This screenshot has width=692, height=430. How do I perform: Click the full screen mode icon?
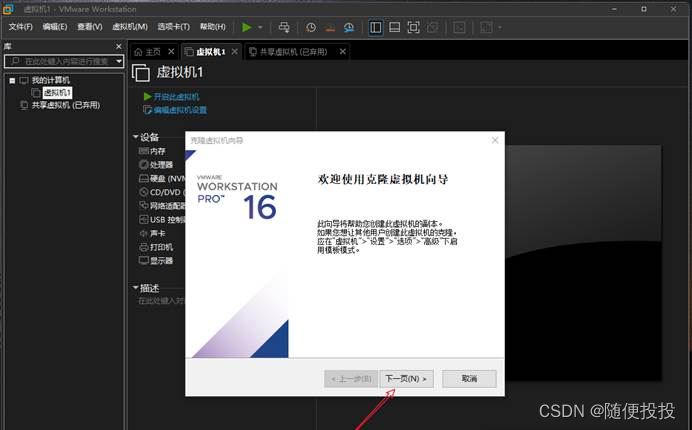pyautogui.click(x=414, y=27)
